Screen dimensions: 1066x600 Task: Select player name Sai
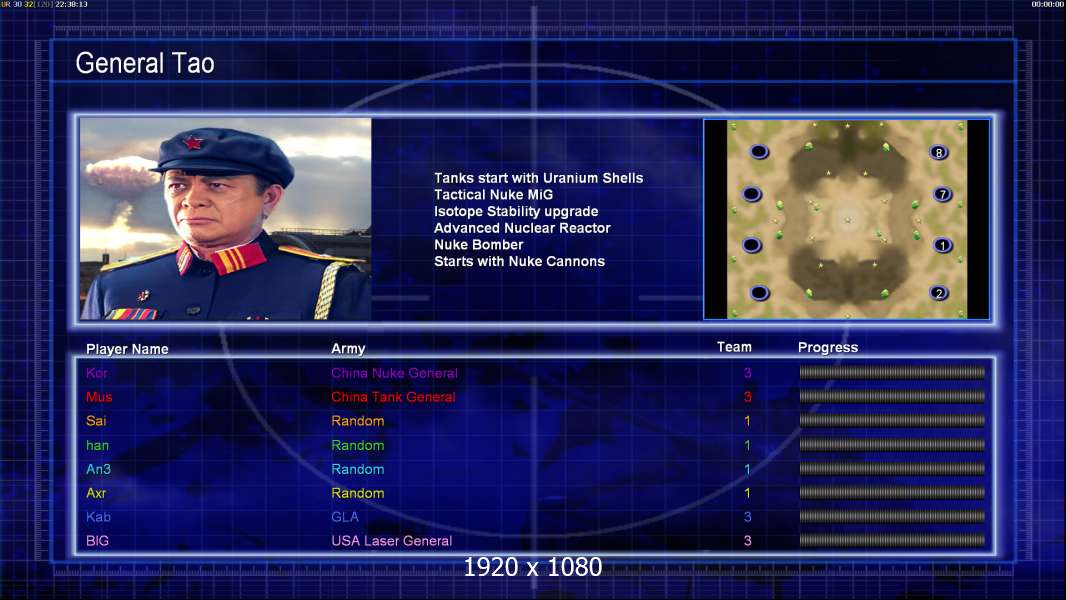tap(96, 421)
